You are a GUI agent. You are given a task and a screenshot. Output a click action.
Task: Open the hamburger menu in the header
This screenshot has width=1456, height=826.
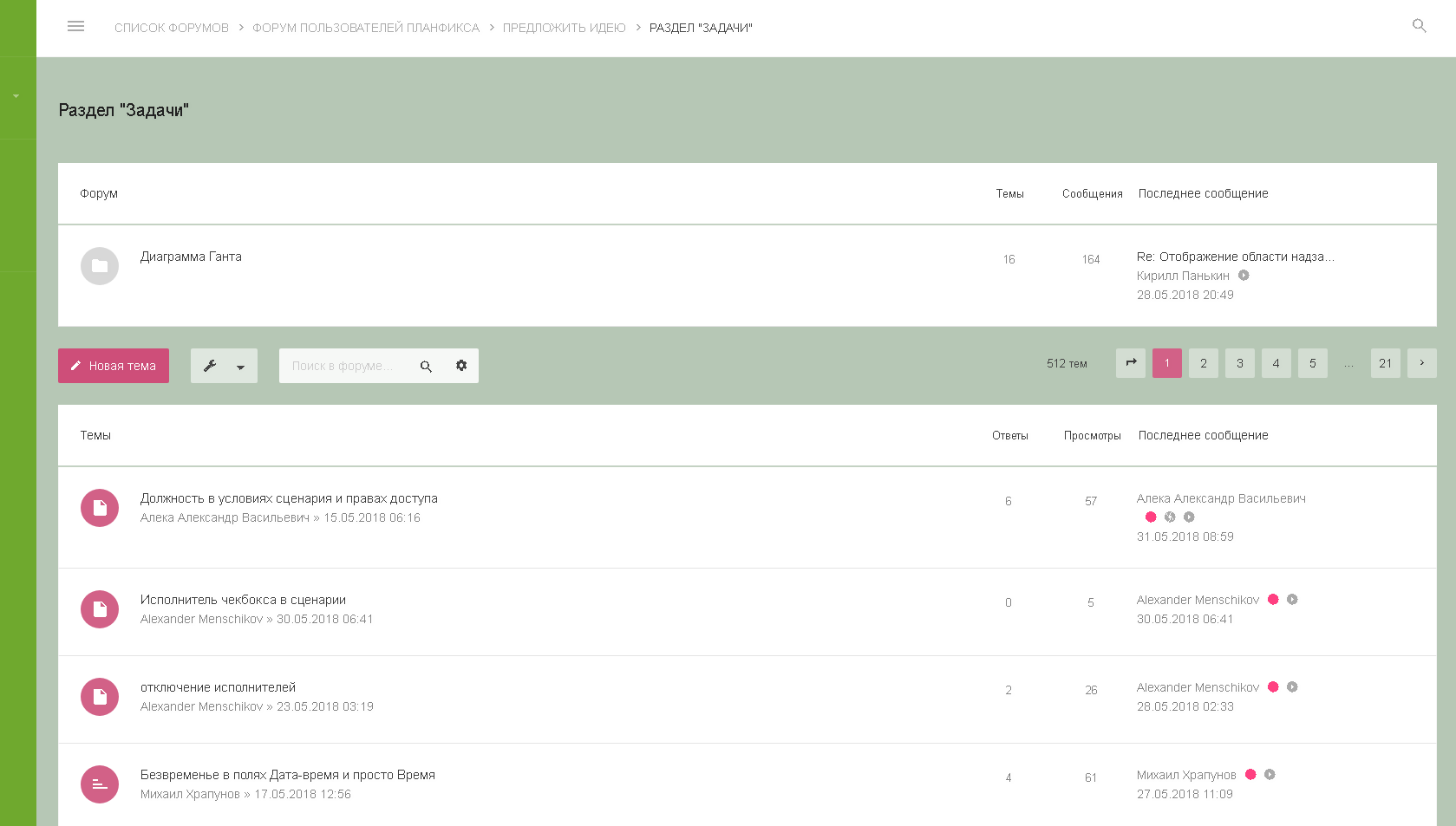pos(75,27)
